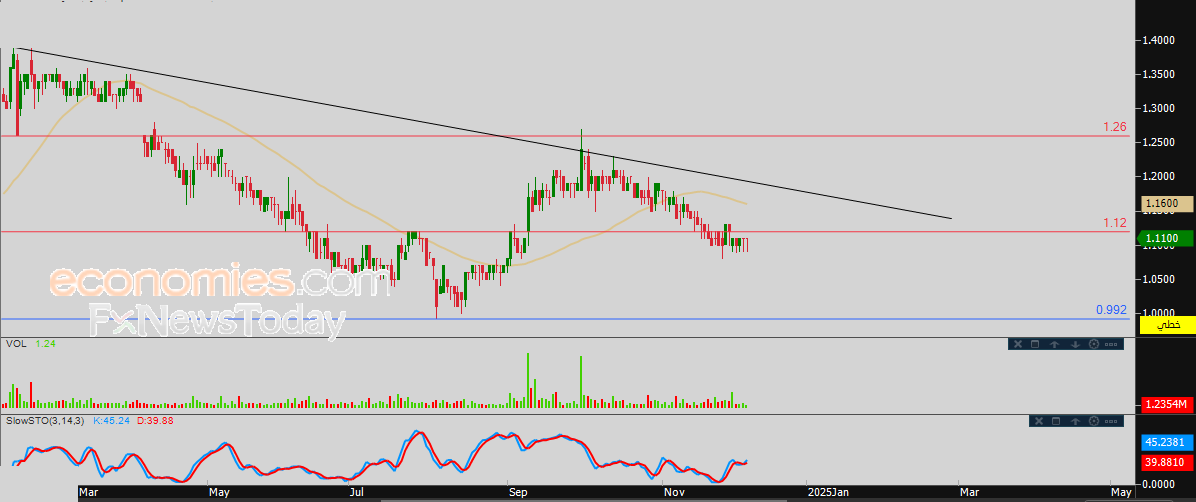This screenshot has height=502, width=1196.
Task: Close the SlowSTO indicator panel
Action: (x=1039, y=421)
